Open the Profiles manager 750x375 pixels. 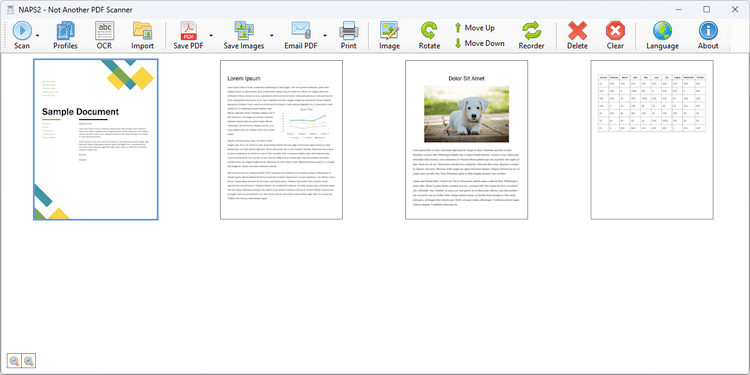(x=65, y=36)
